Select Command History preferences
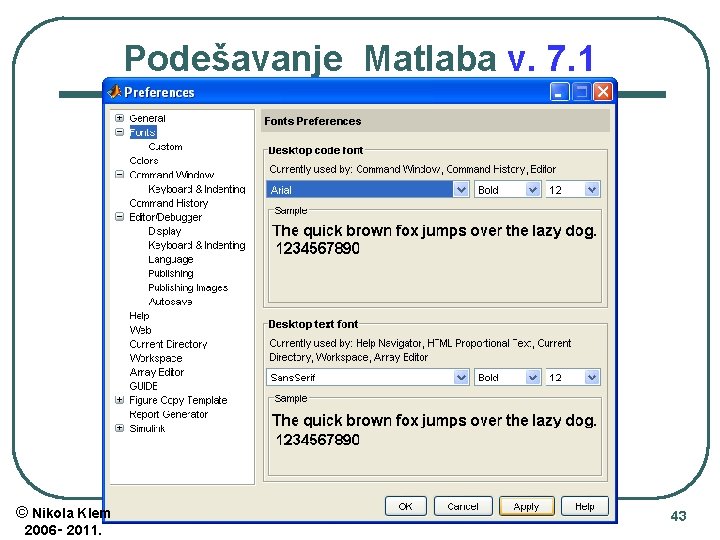 [x=169, y=203]
